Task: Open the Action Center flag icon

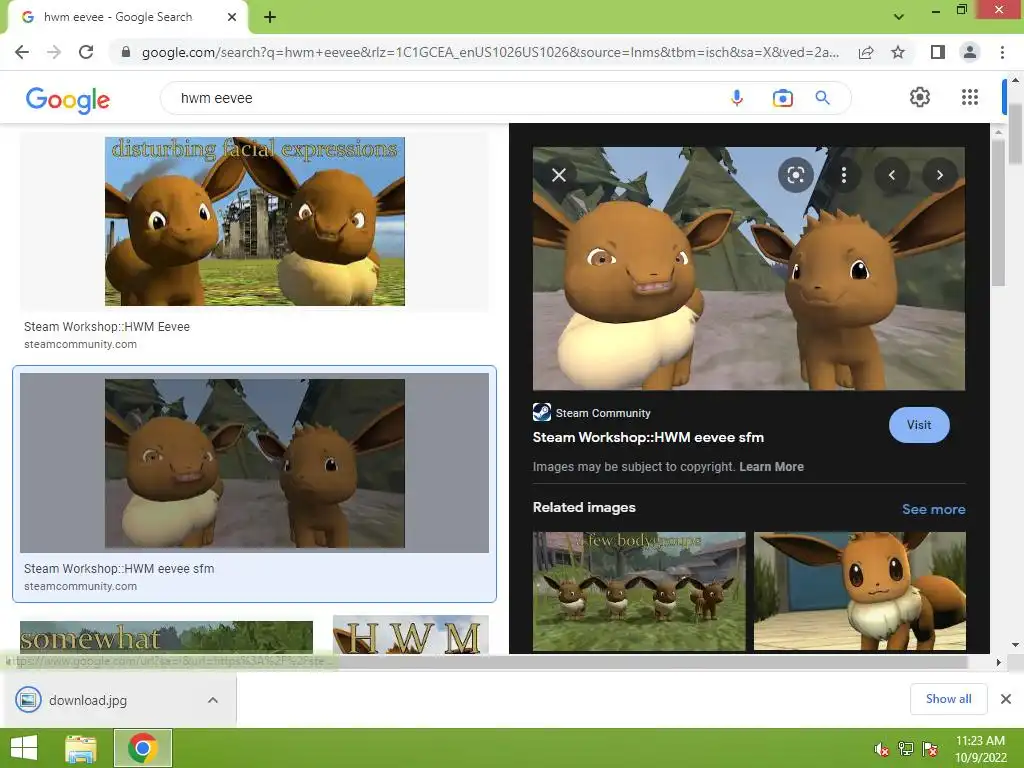Action: point(930,749)
